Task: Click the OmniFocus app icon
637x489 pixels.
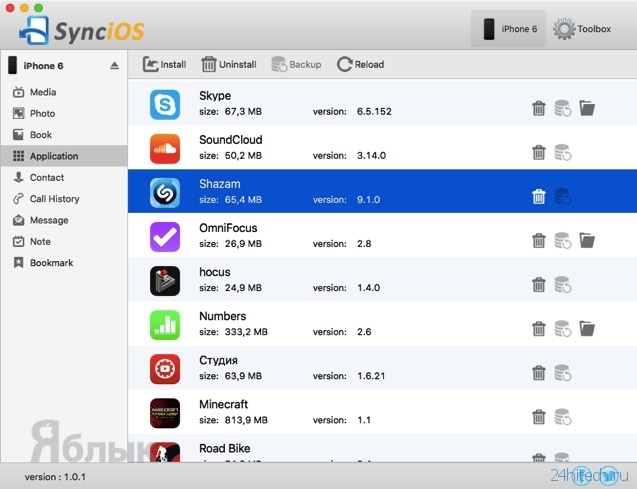Action: coord(165,237)
